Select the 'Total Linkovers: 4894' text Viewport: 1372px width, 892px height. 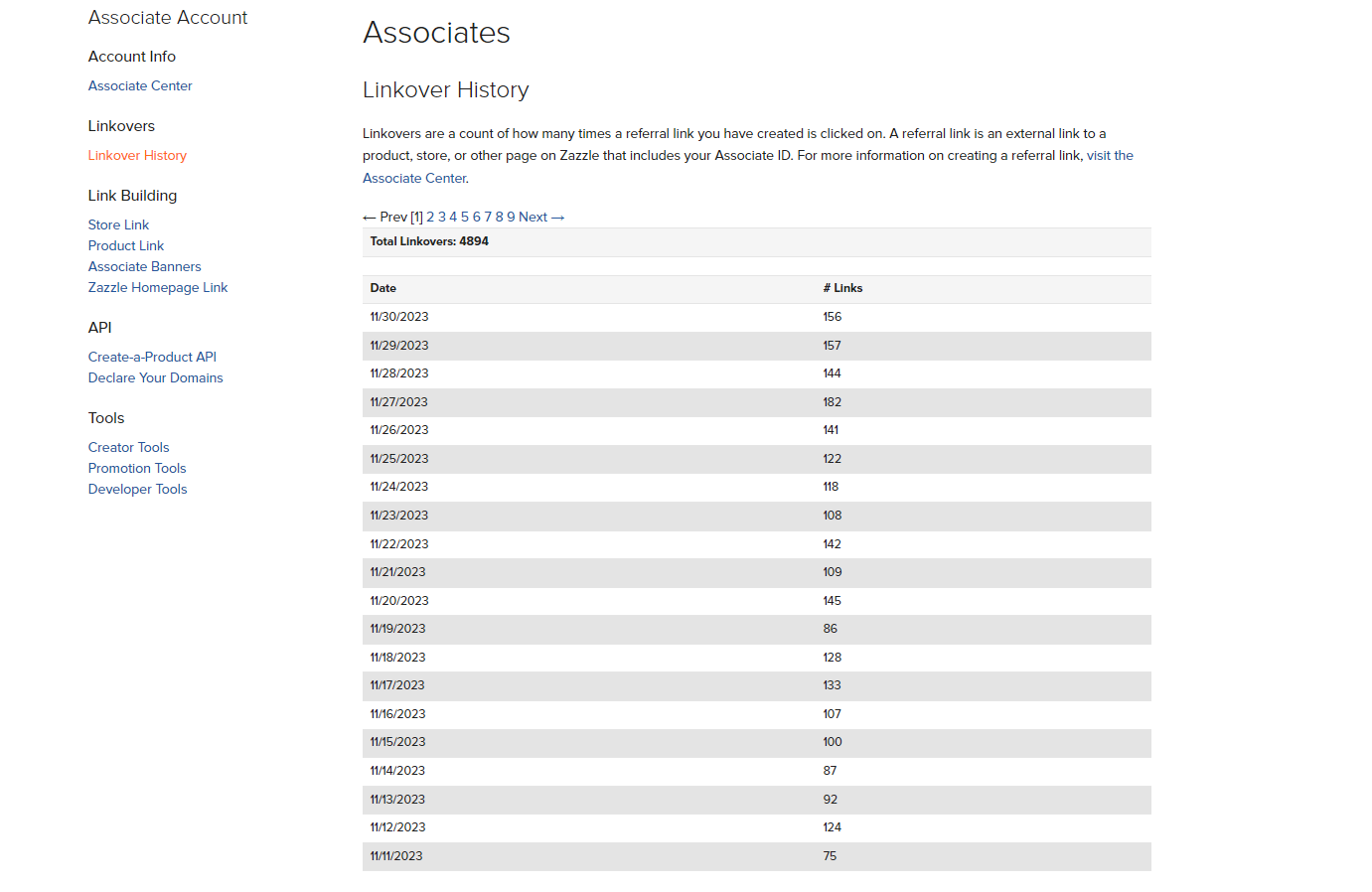pos(429,241)
